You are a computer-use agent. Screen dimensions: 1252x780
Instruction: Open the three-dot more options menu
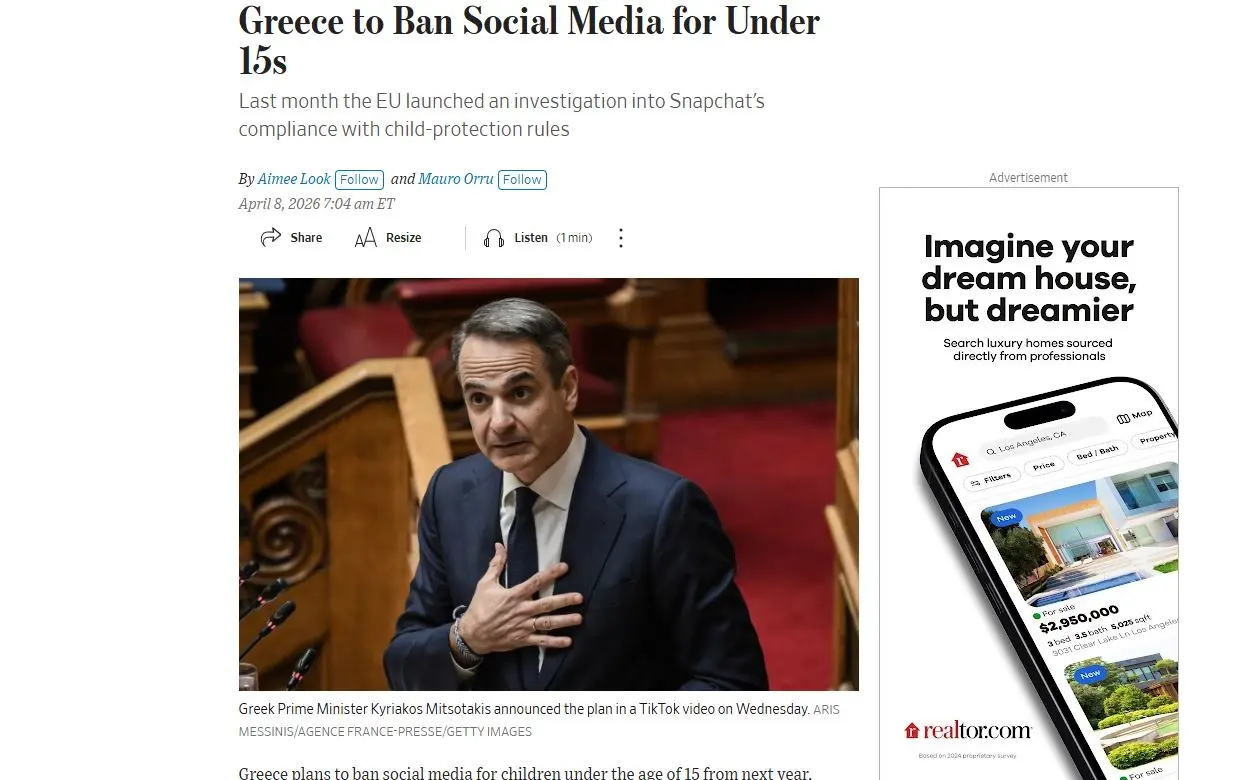point(621,238)
